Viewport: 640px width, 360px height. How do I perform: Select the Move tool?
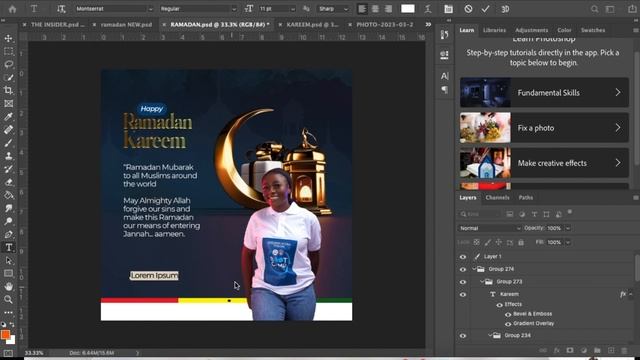[8, 38]
